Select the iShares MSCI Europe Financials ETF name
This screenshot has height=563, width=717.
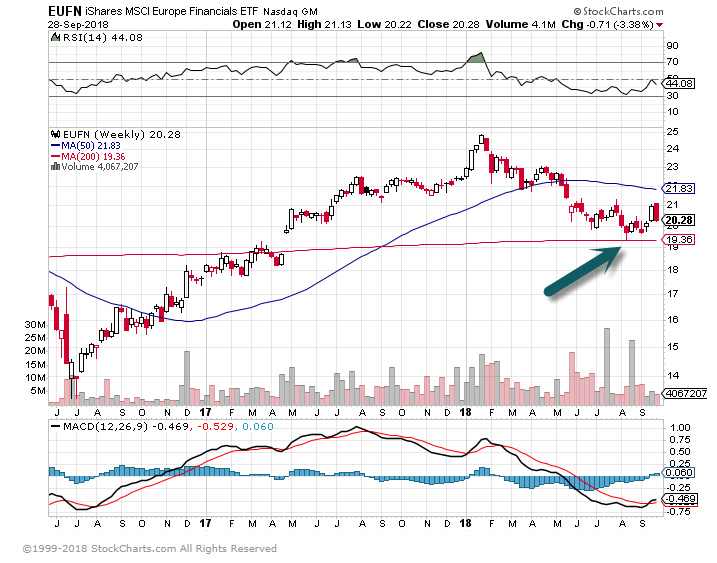tap(171, 11)
